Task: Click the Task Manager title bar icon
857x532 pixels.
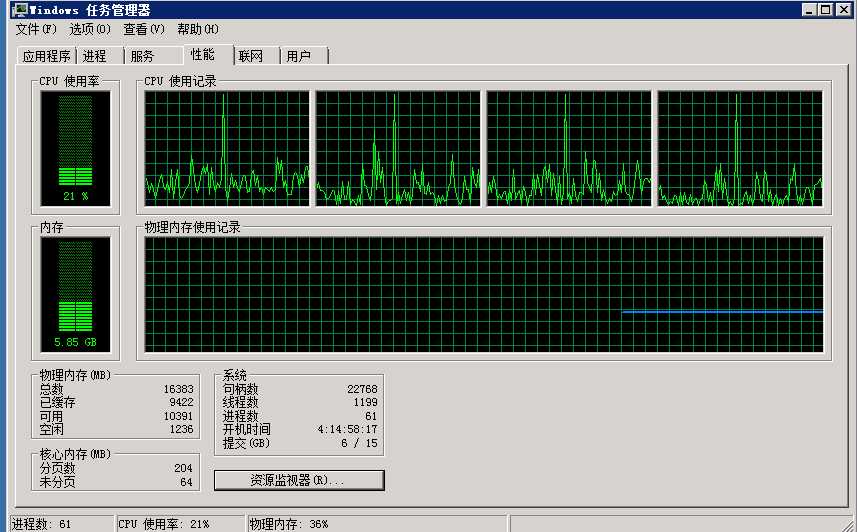Action: 19,9
